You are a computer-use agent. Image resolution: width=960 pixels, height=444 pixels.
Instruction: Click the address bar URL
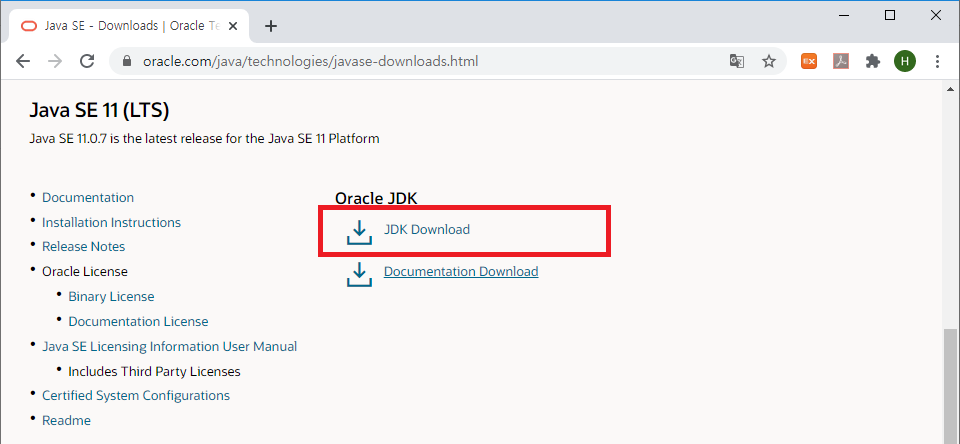310,61
